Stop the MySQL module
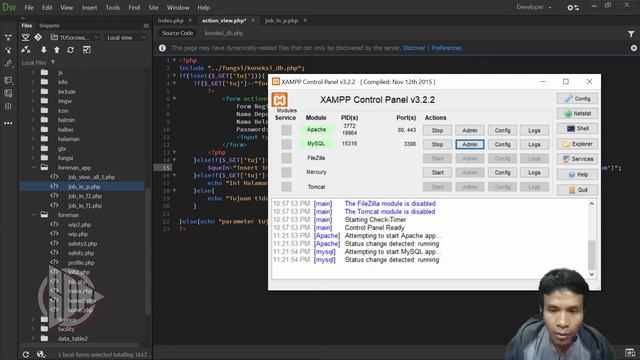The height and width of the screenshot is (360, 640). point(437,144)
